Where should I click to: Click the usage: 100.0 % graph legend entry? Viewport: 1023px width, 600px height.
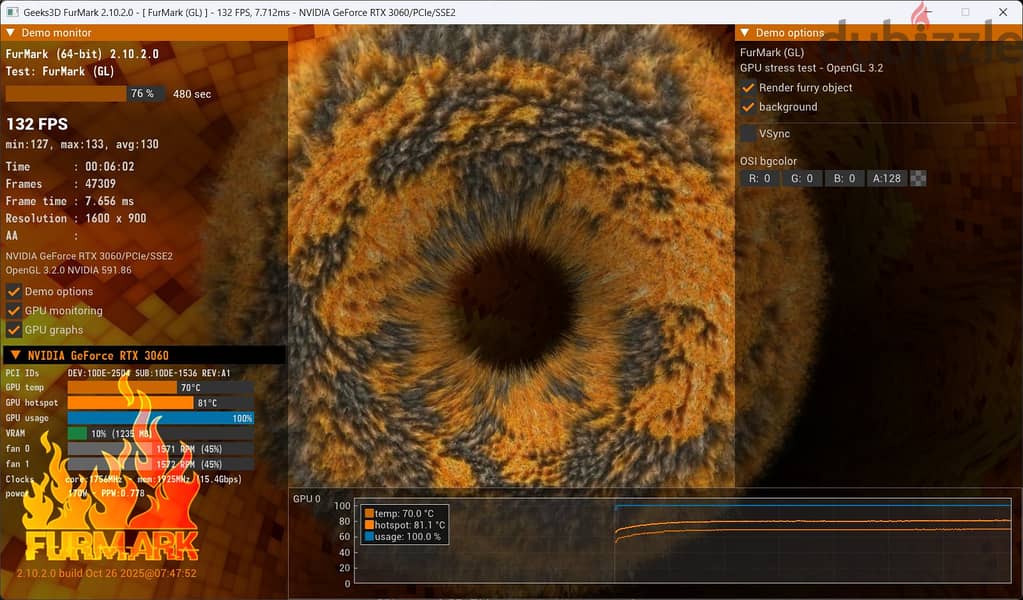(x=403, y=537)
